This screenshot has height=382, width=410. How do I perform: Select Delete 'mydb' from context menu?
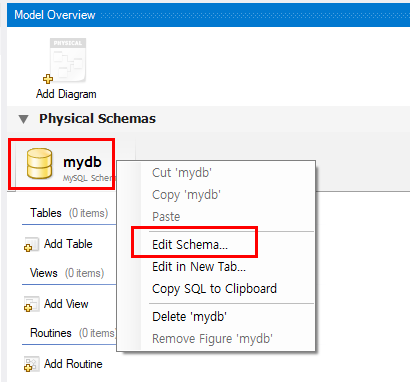pyautogui.click(x=189, y=316)
